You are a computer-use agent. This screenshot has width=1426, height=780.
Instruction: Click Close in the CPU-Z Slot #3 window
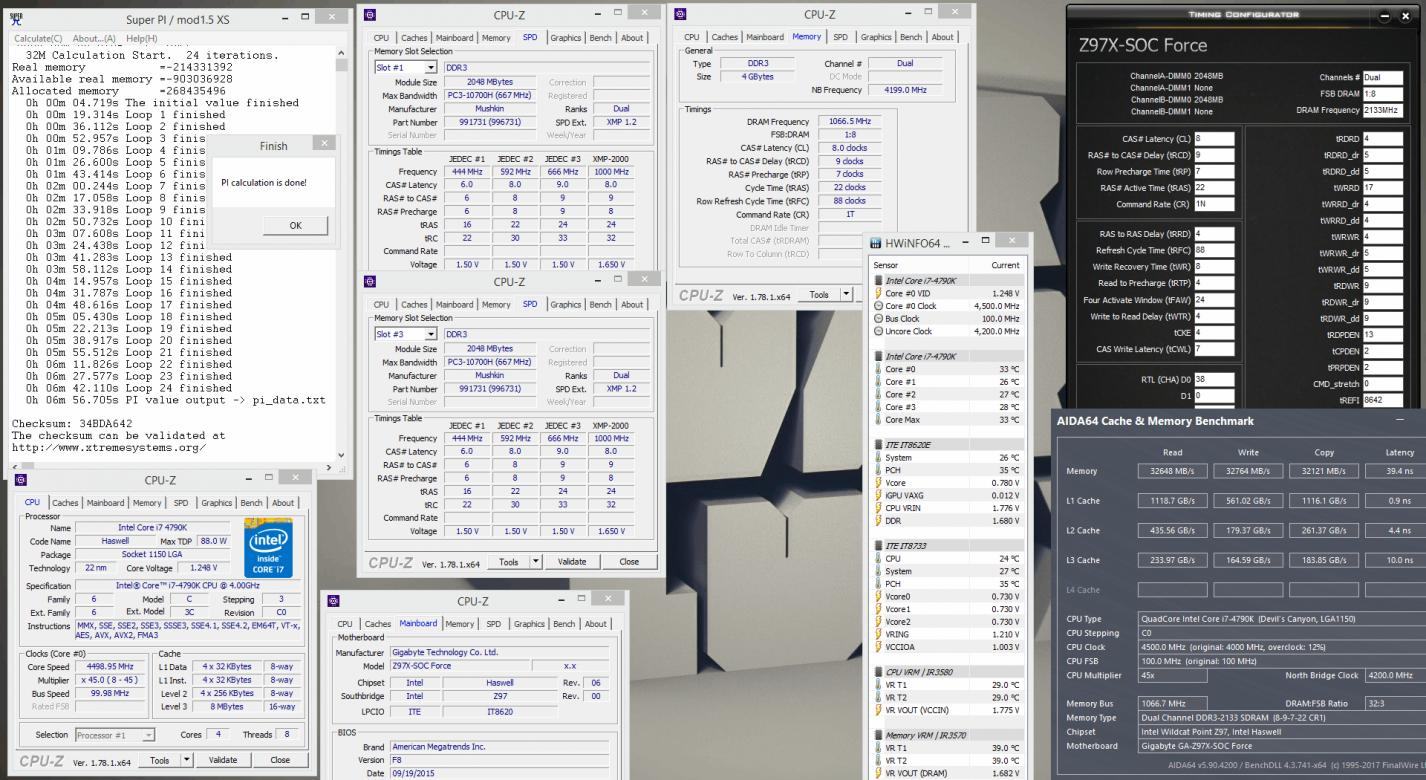(629, 562)
